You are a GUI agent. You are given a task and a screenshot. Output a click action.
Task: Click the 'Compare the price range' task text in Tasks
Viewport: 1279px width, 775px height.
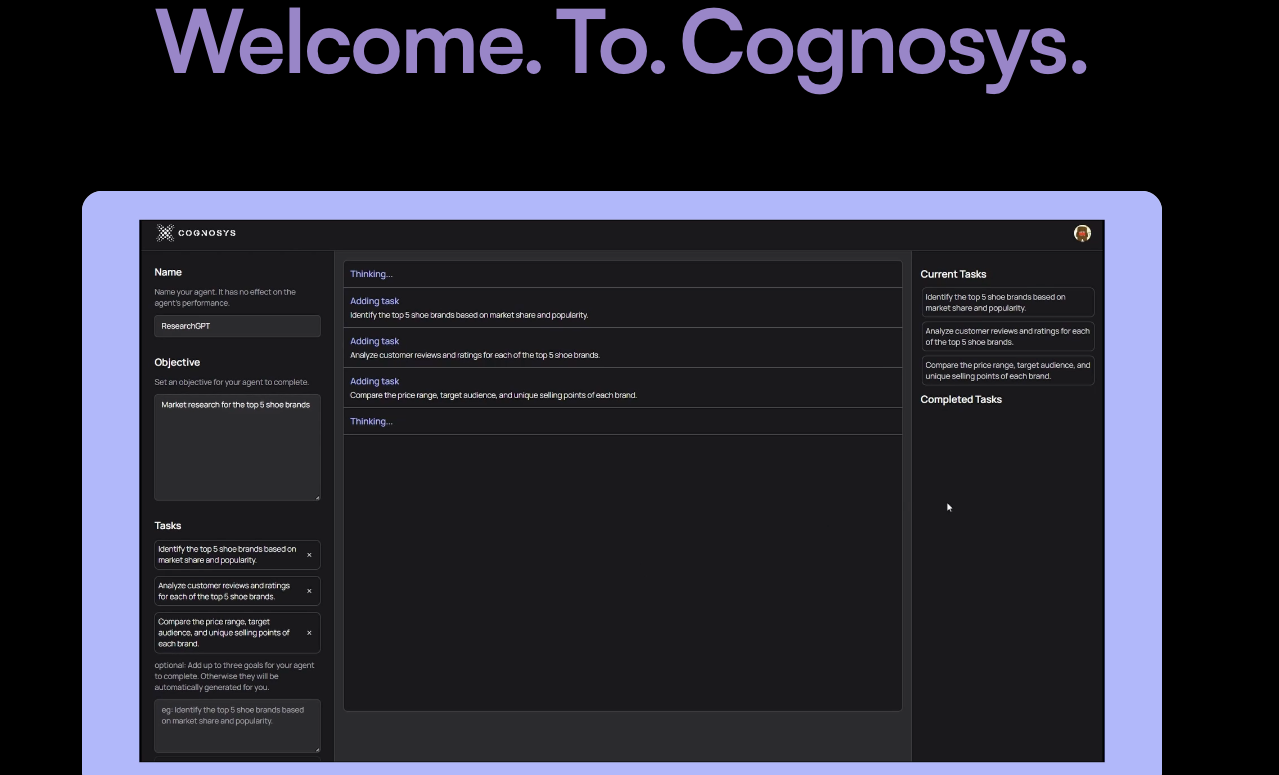pyautogui.click(x=224, y=633)
